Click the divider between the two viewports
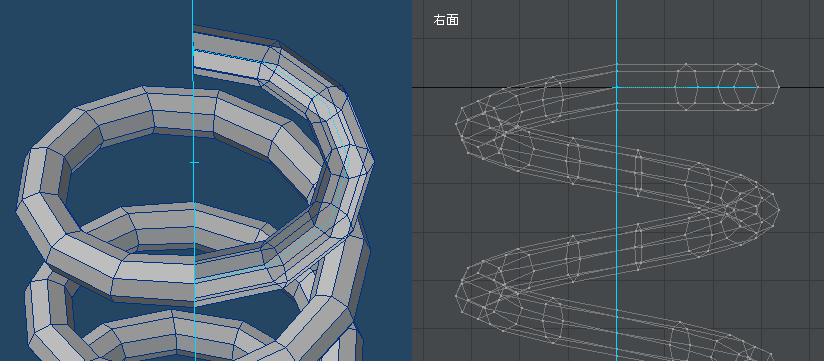Screen dimensions: 824x361 coord(412,180)
